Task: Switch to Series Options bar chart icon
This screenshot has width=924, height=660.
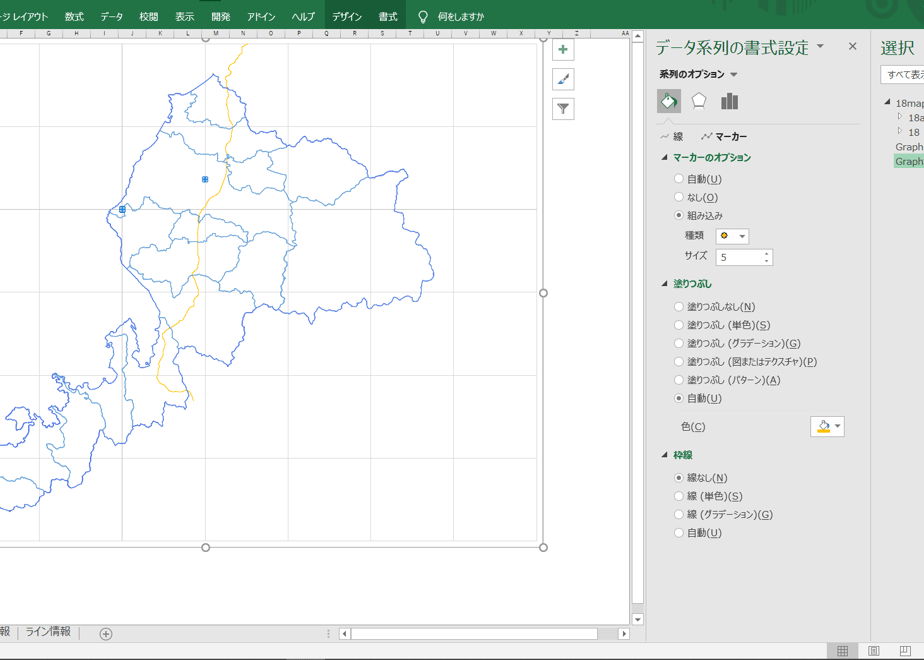Action: point(730,101)
